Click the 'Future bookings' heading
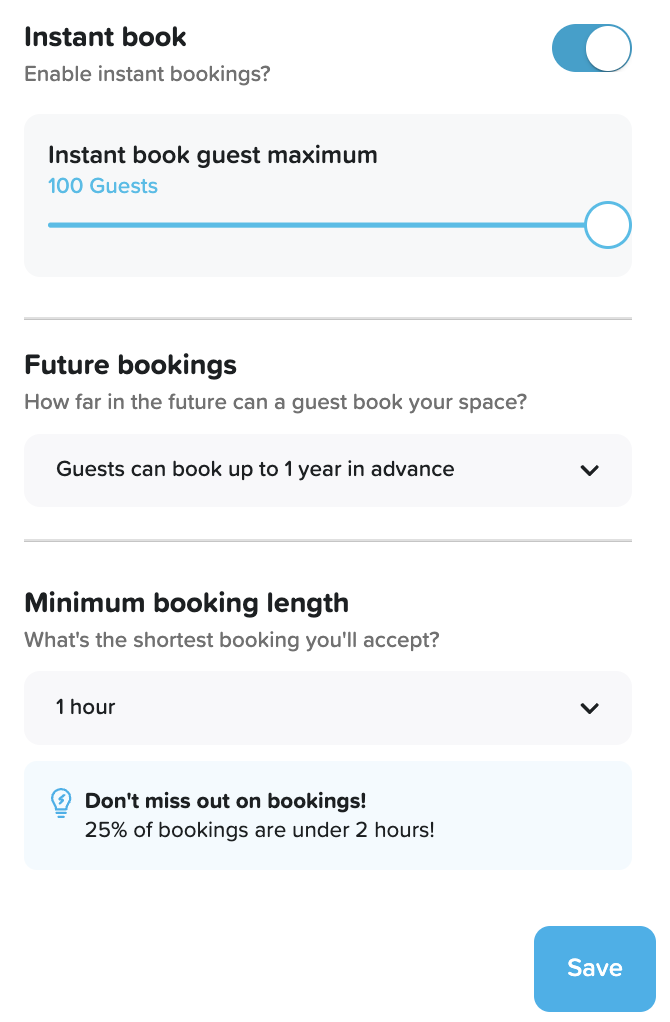The width and height of the screenshot is (670, 1022). [x=130, y=364]
